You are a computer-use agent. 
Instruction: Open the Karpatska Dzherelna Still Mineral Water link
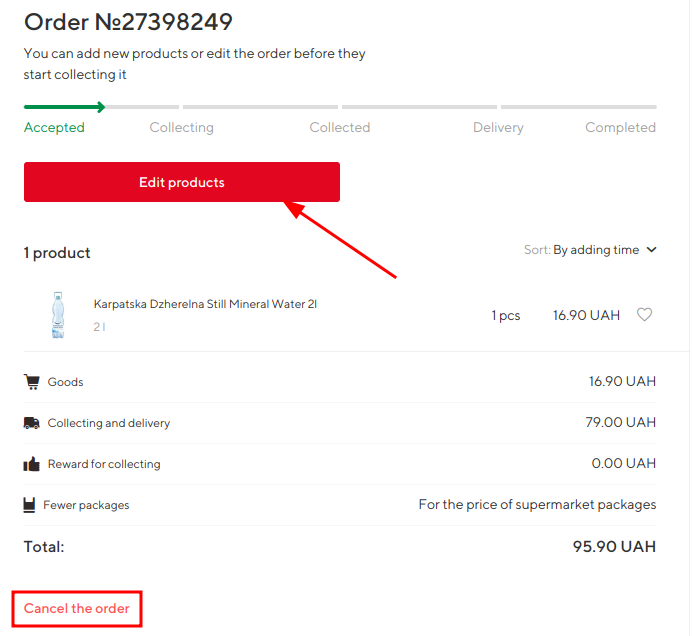pyautogui.click(x=205, y=304)
